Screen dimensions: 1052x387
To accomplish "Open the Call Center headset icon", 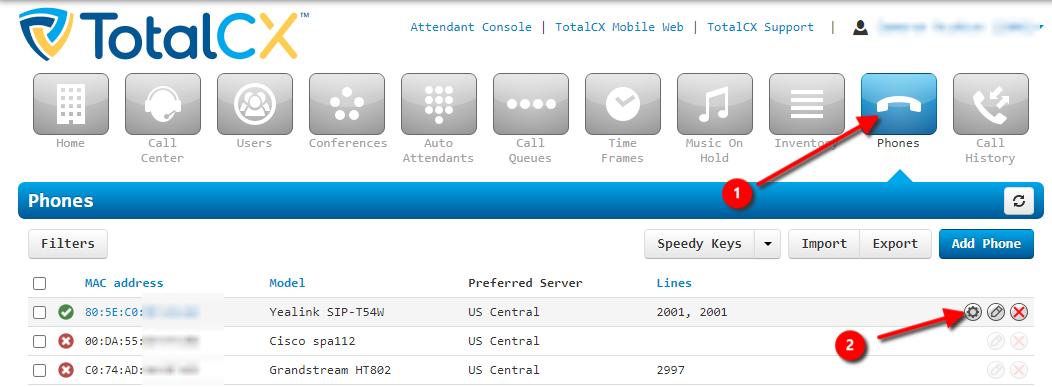I will [x=162, y=105].
